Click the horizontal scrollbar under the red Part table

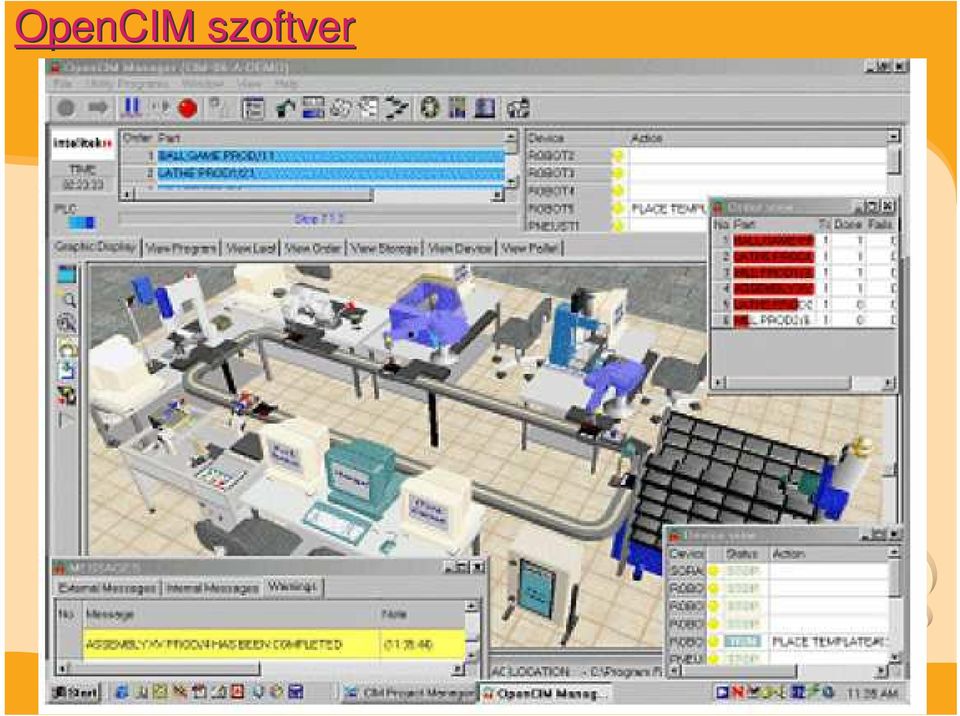pyautogui.click(x=803, y=383)
